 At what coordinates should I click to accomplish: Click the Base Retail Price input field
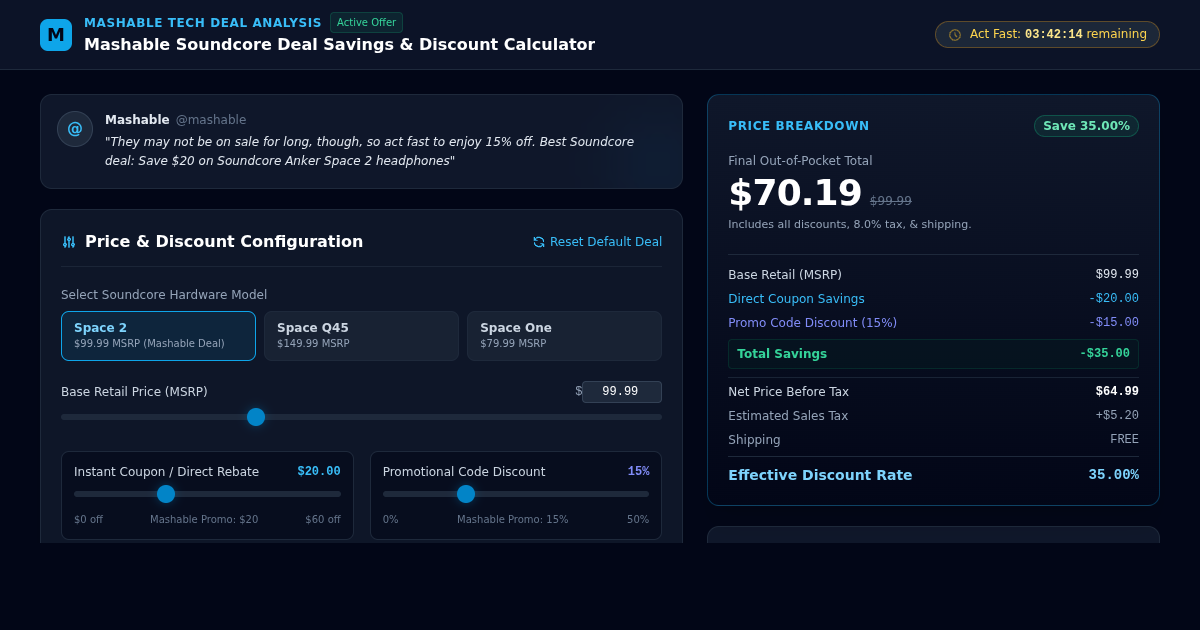pos(622,392)
